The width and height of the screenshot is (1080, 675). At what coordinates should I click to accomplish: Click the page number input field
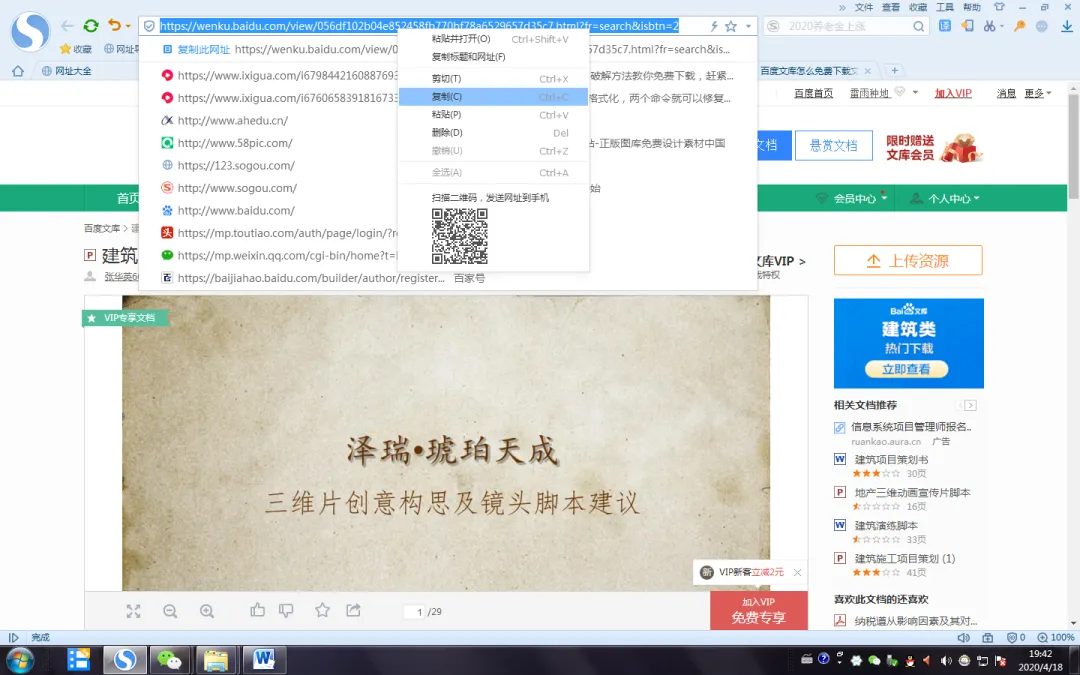(x=415, y=612)
